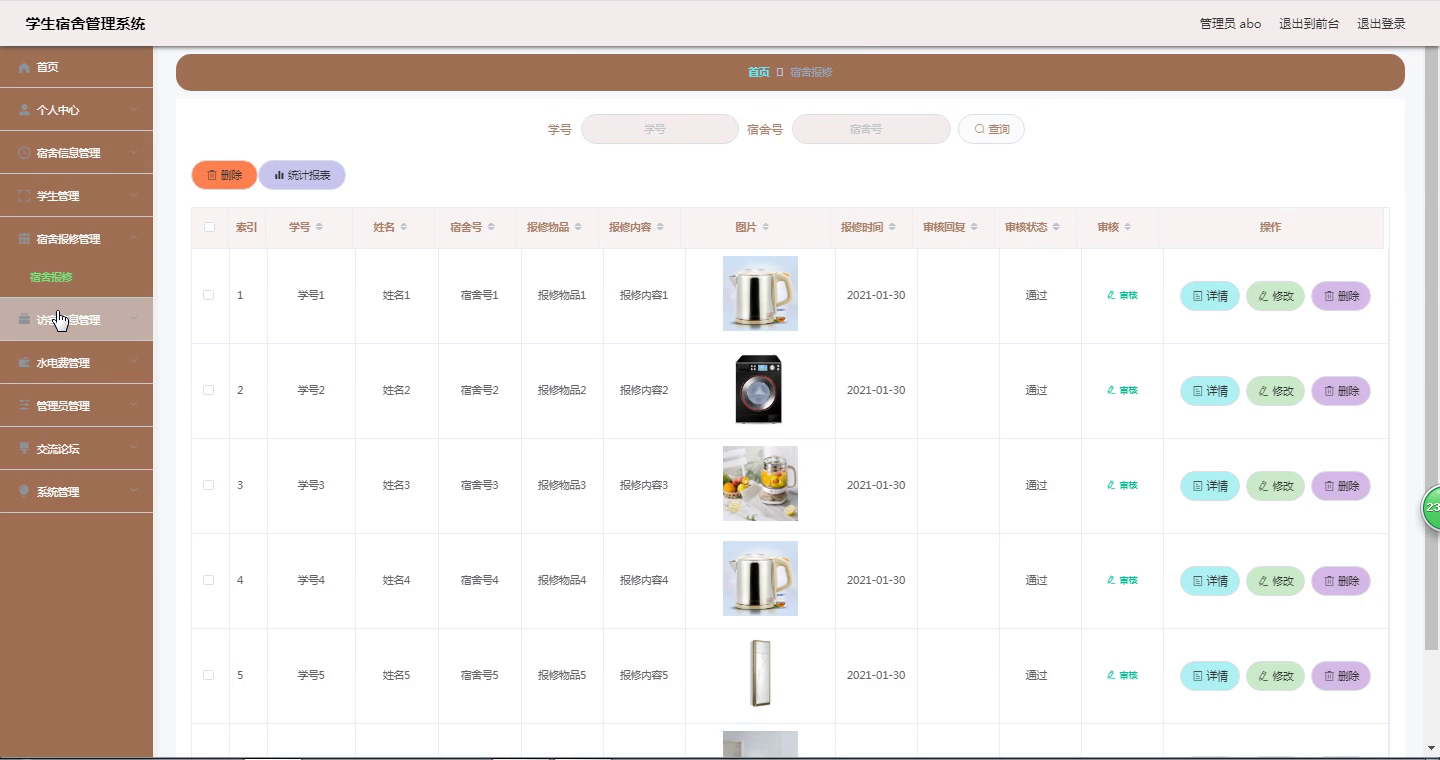Expand the 宿舍信息管理 chevron

tap(134, 153)
